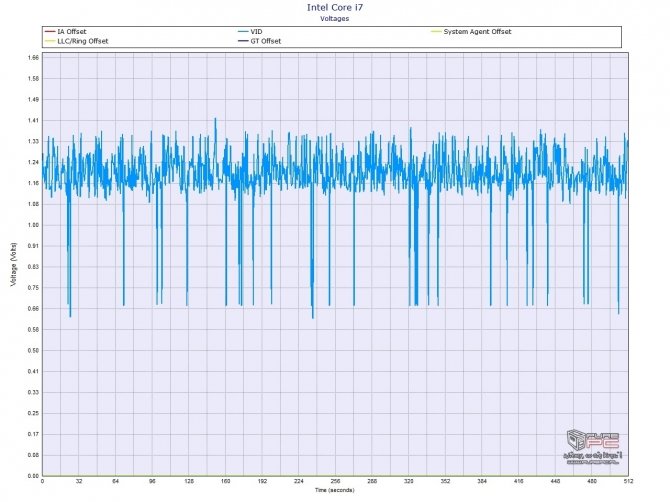670x502 pixels.
Task: Click the x-axis time tick 448
Action: tap(555, 481)
